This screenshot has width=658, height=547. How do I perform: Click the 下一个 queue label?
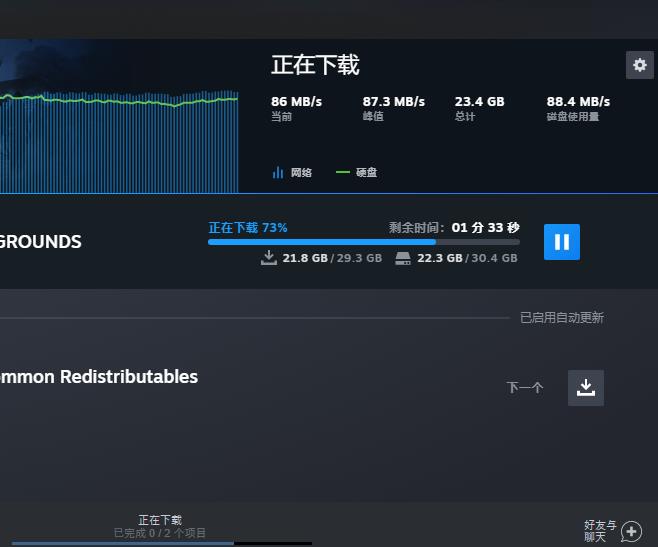pos(525,388)
